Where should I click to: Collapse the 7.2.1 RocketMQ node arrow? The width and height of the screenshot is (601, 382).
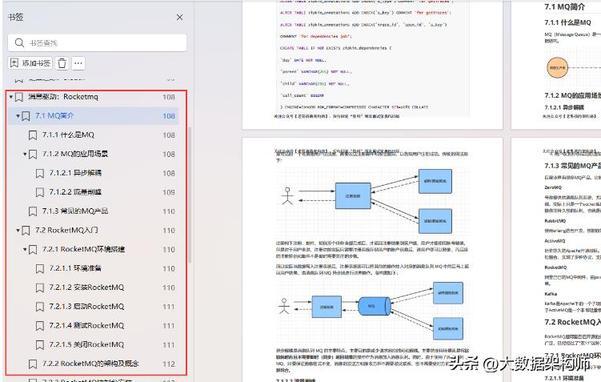coord(25,249)
